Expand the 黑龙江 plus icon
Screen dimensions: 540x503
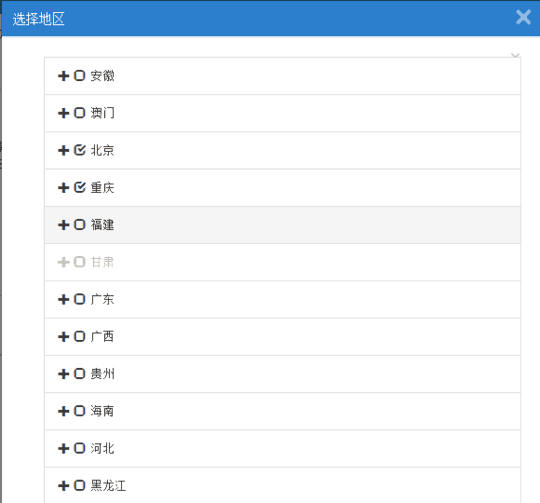pyautogui.click(x=63, y=486)
